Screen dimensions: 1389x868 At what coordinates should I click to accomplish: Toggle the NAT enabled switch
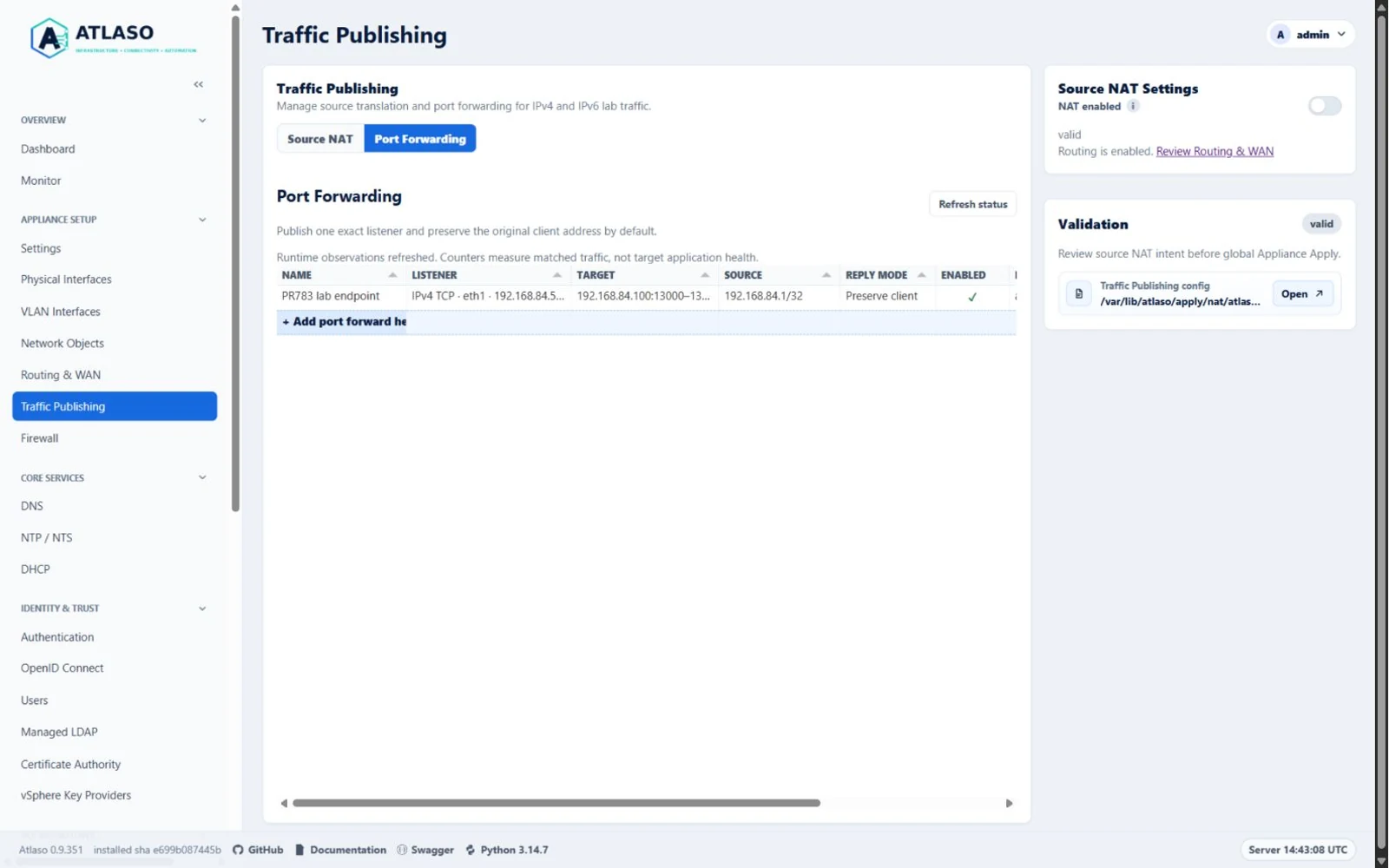[1325, 106]
